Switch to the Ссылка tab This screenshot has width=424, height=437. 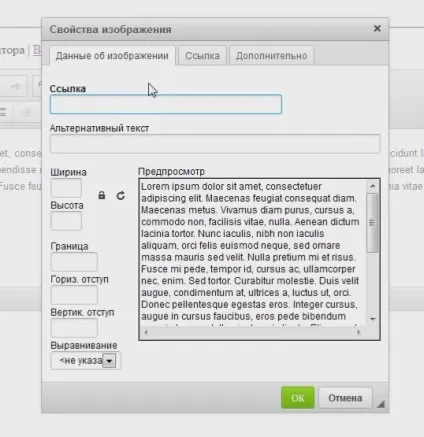pyautogui.click(x=202, y=56)
